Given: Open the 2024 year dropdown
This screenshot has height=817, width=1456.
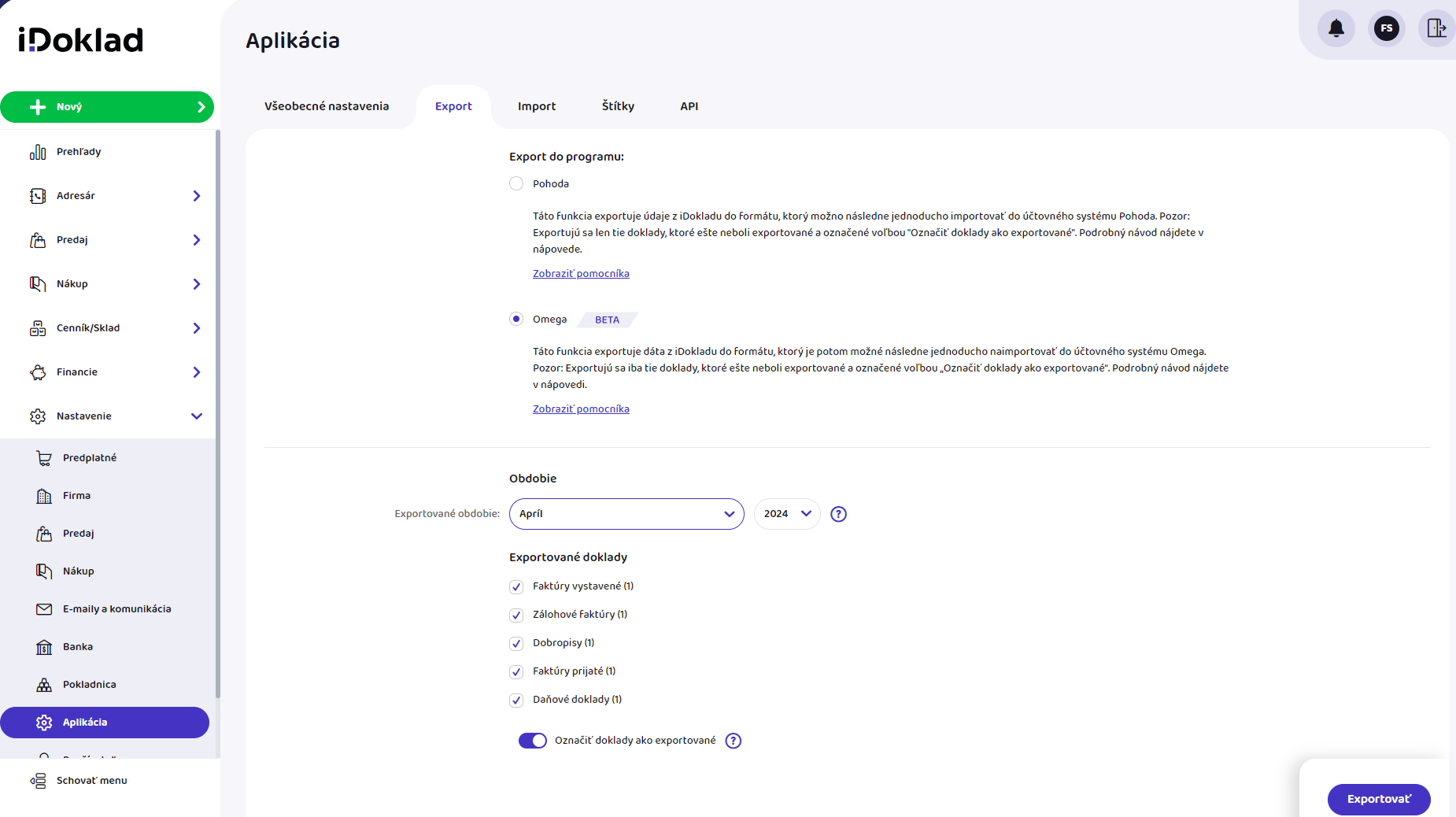Looking at the screenshot, I should [x=787, y=514].
